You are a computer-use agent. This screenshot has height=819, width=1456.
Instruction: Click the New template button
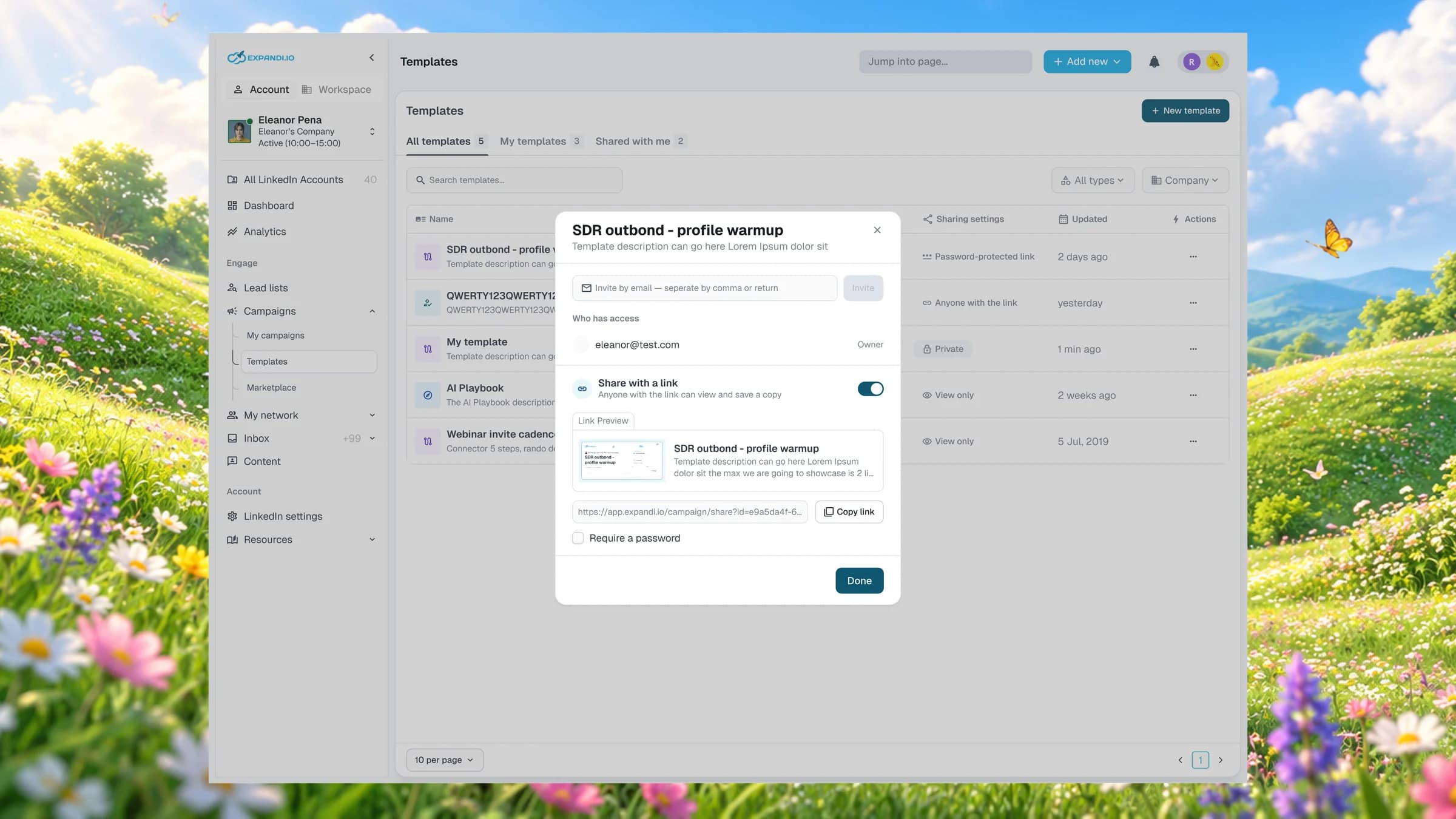(x=1185, y=111)
